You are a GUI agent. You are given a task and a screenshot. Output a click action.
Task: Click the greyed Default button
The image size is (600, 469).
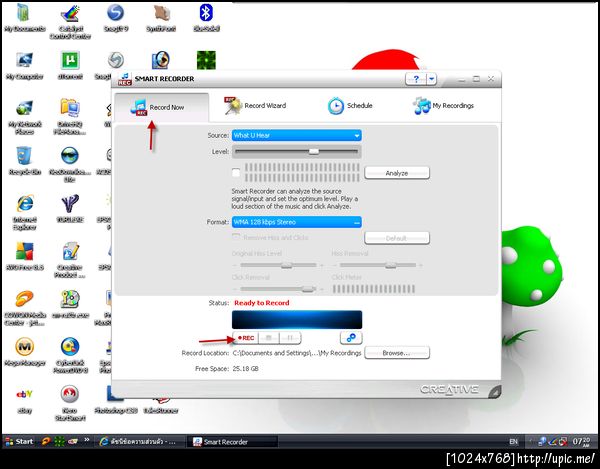click(x=397, y=238)
